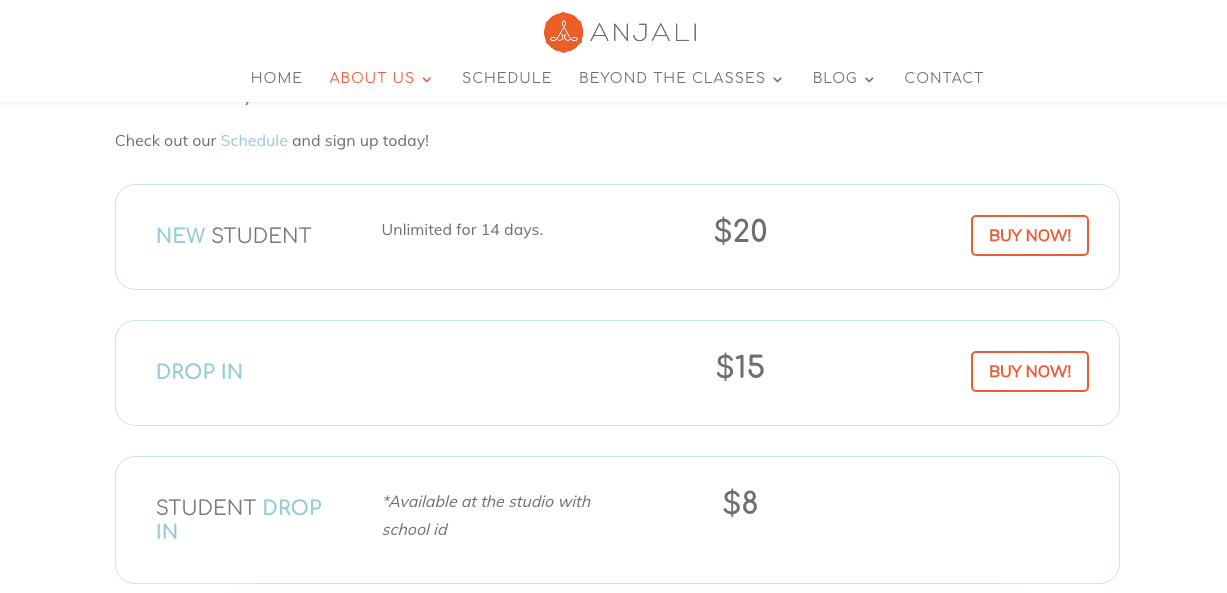The height and width of the screenshot is (593, 1227).
Task: Select the Drop In heading
Action: (200, 372)
